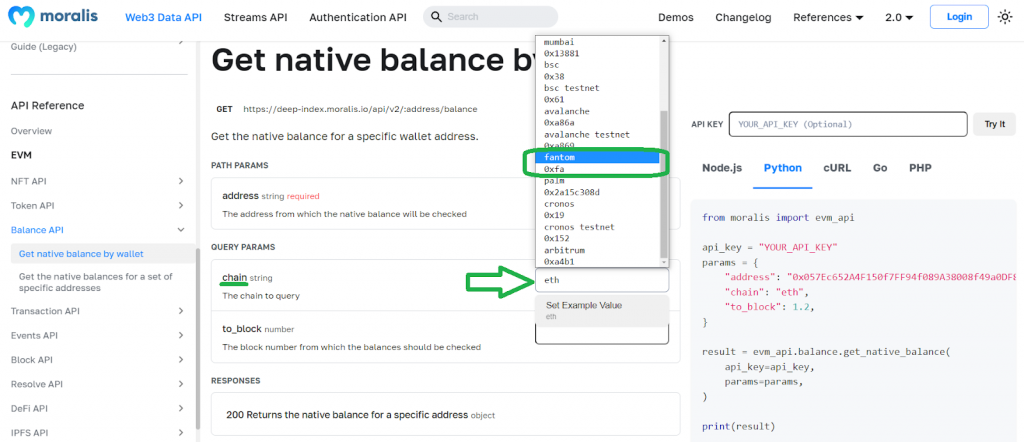This screenshot has width=1024, height=442.
Task: Click the chain list scrollbar thumb
Action: 664,184
